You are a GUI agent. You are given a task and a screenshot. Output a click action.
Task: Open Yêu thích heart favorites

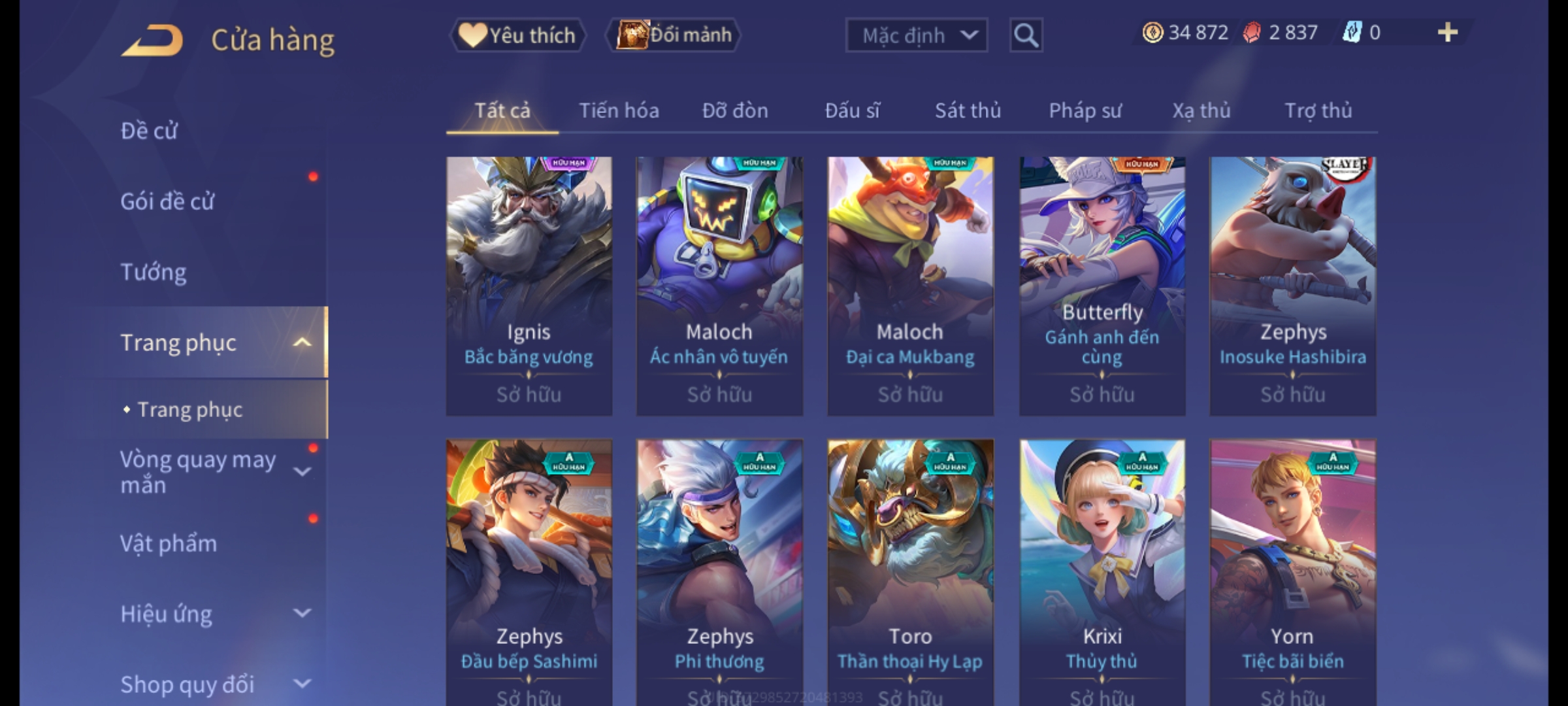click(517, 35)
